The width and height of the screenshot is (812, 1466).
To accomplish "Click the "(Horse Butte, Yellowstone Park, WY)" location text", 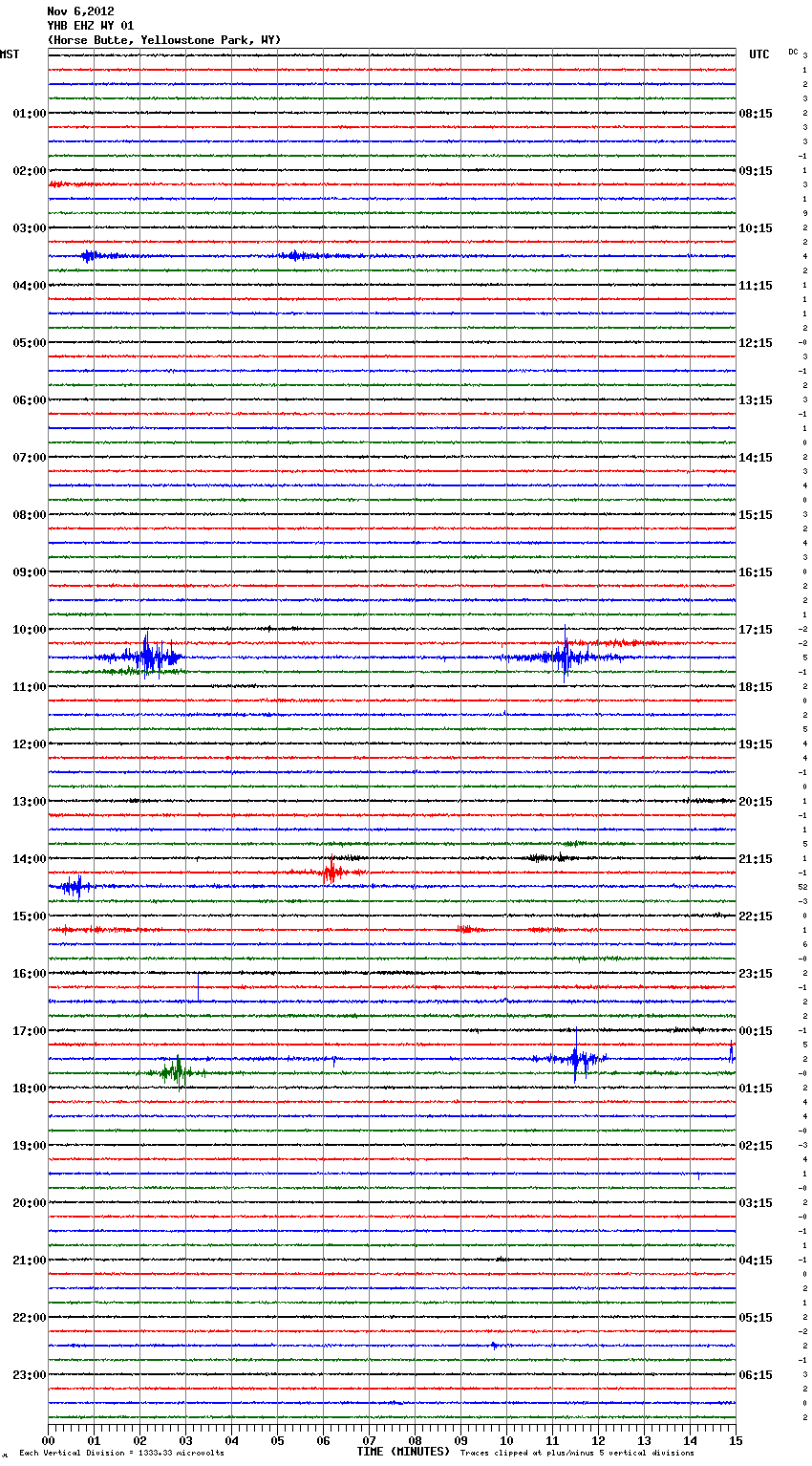I will [x=164, y=40].
